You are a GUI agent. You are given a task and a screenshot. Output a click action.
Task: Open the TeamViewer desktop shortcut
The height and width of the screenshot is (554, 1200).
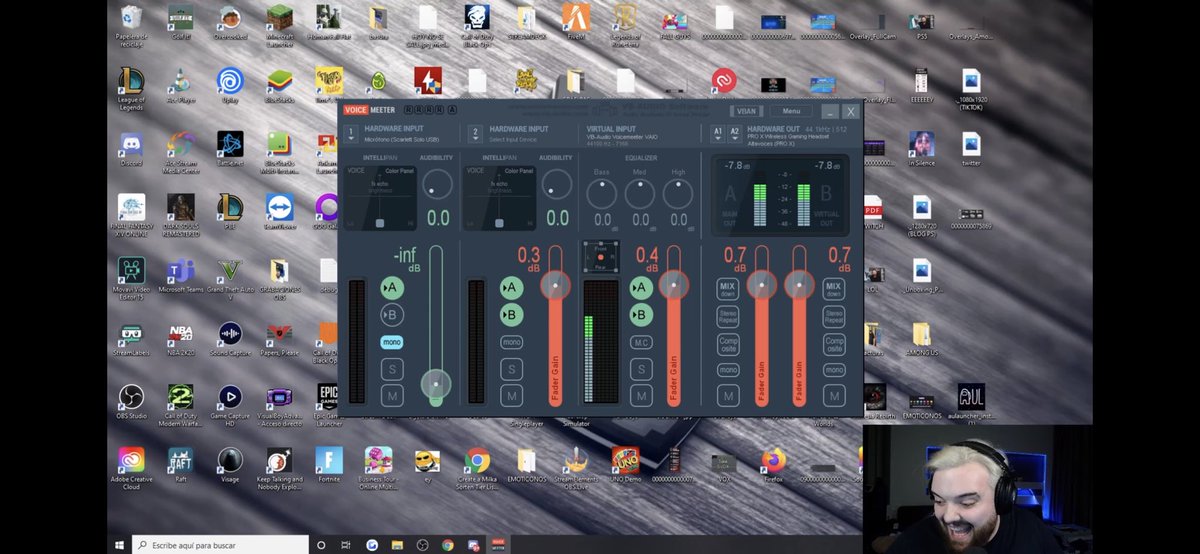coord(279,210)
